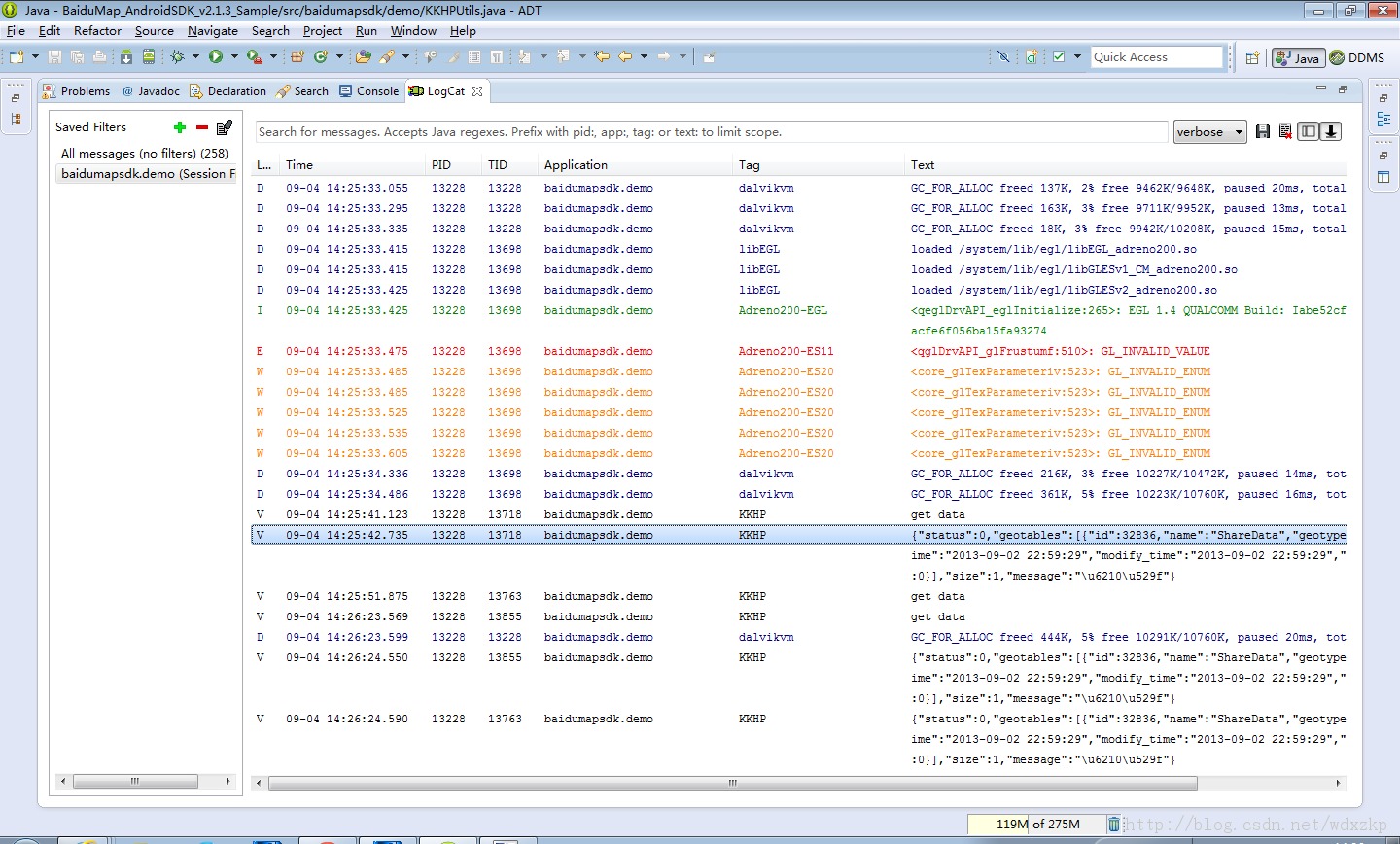Click the Last Edit Location arrow icon
The width and height of the screenshot is (1400, 844).
pyautogui.click(x=602, y=57)
